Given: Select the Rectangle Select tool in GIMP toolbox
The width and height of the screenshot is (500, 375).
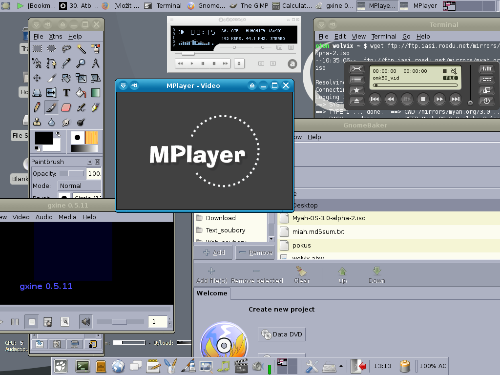Looking at the screenshot, I should (x=37, y=49).
